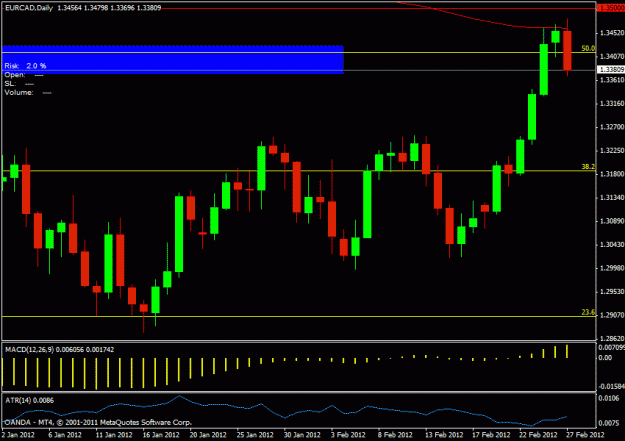The height and width of the screenshot is (441, 625).
Task: Click the 13 Feb 2012 date label
Action: [443, 435]
